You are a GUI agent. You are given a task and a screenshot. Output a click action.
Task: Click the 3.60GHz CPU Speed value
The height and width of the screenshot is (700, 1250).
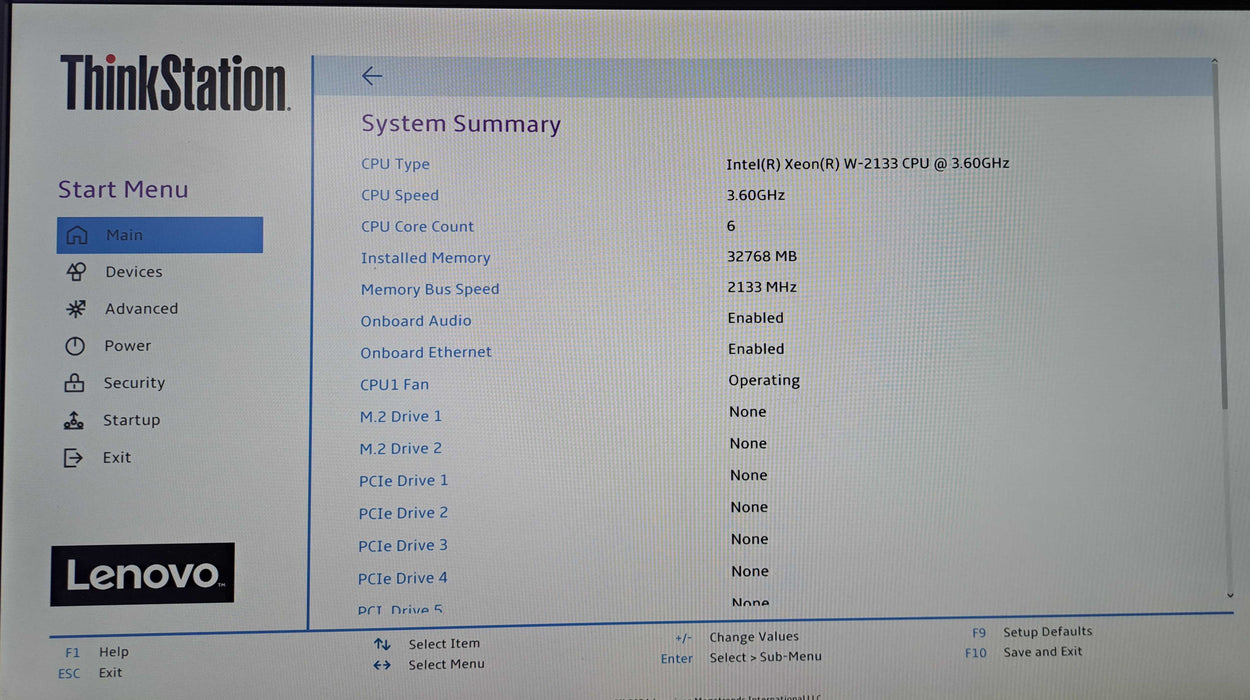(x=756, y=195)
